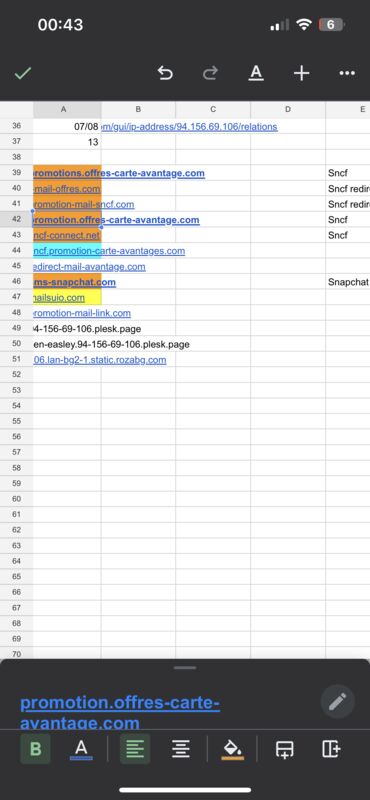370x800 pixels.
Task: Undo the last action
Action: pos(165,73)
